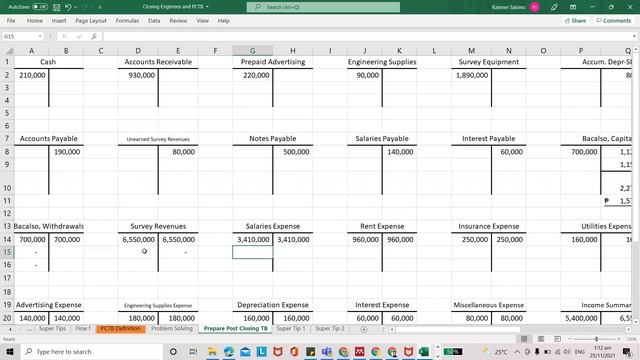Screen dimensions: 640x360
Task: Click the Undo arrow icon
Action: [68, 7]
